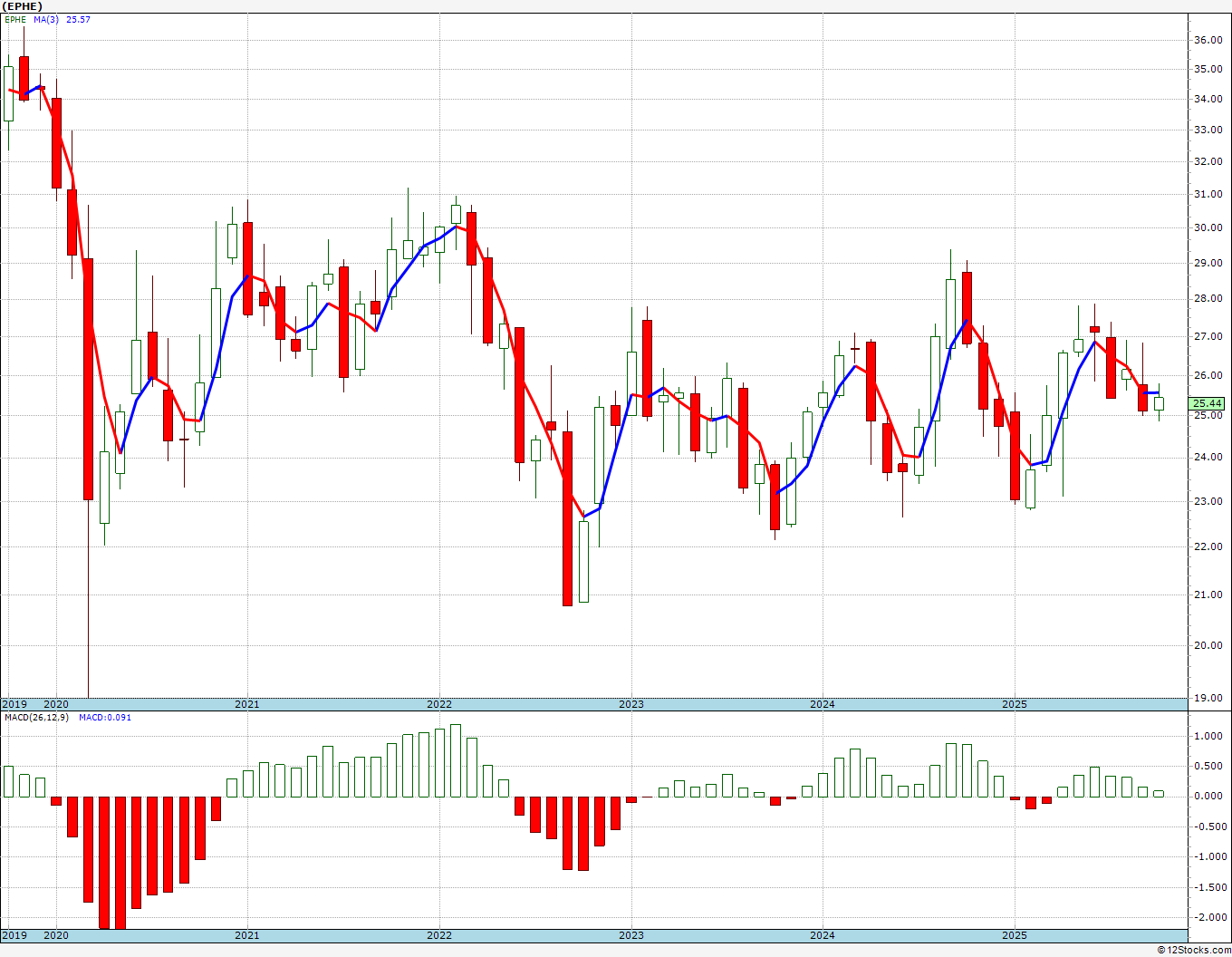Click the 0.000 MACD axis label
1232x957 pixels.
point(1210,797)
